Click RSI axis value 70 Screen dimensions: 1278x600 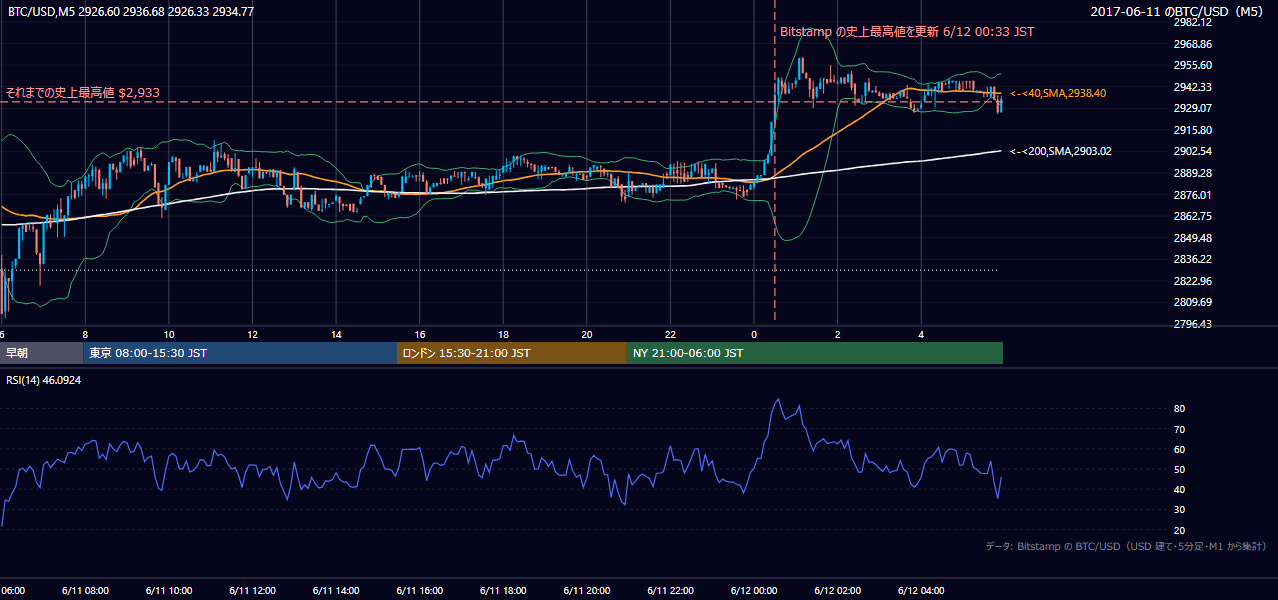coord(1179,429)
